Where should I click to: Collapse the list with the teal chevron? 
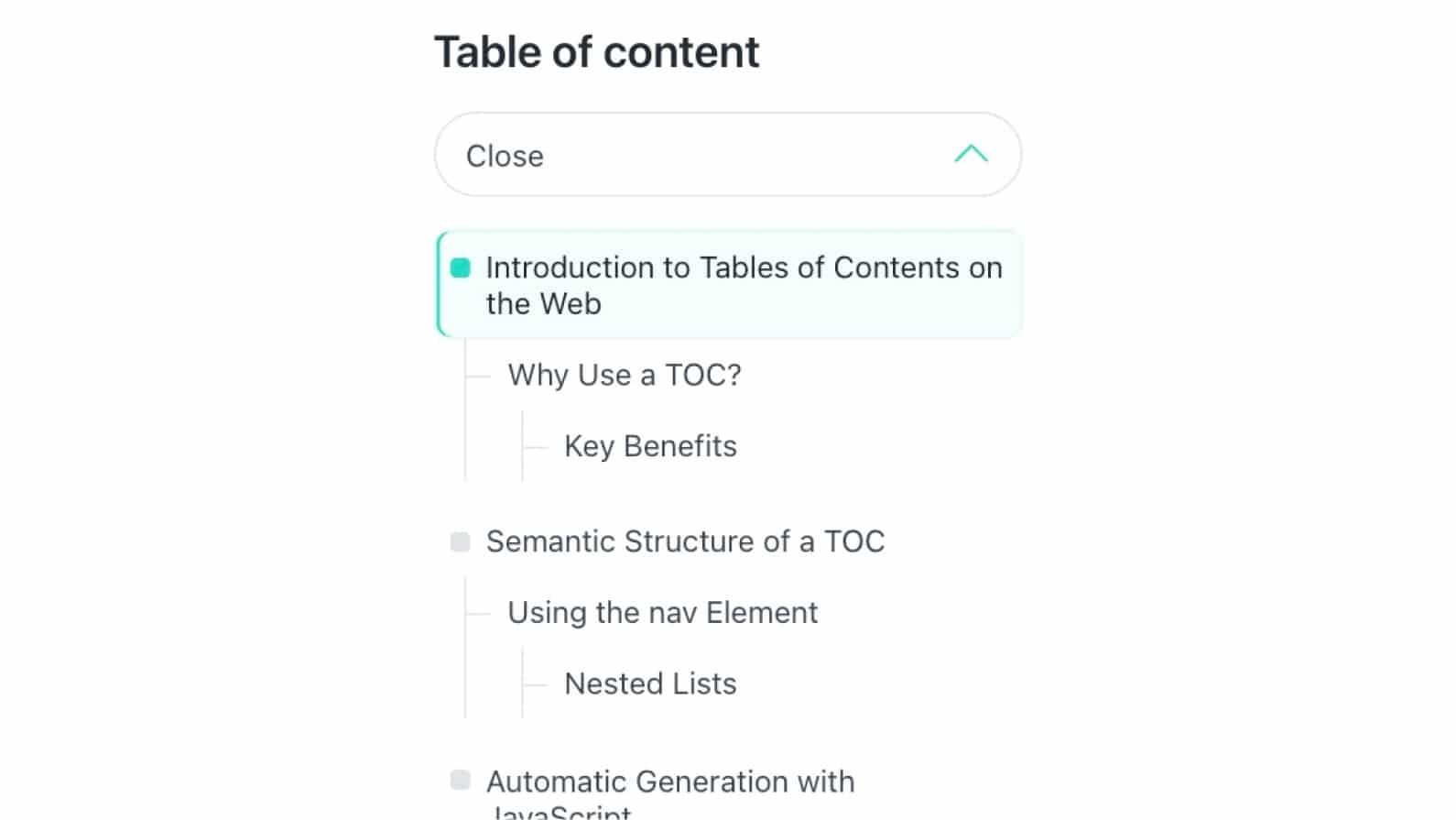coord(971,154)
